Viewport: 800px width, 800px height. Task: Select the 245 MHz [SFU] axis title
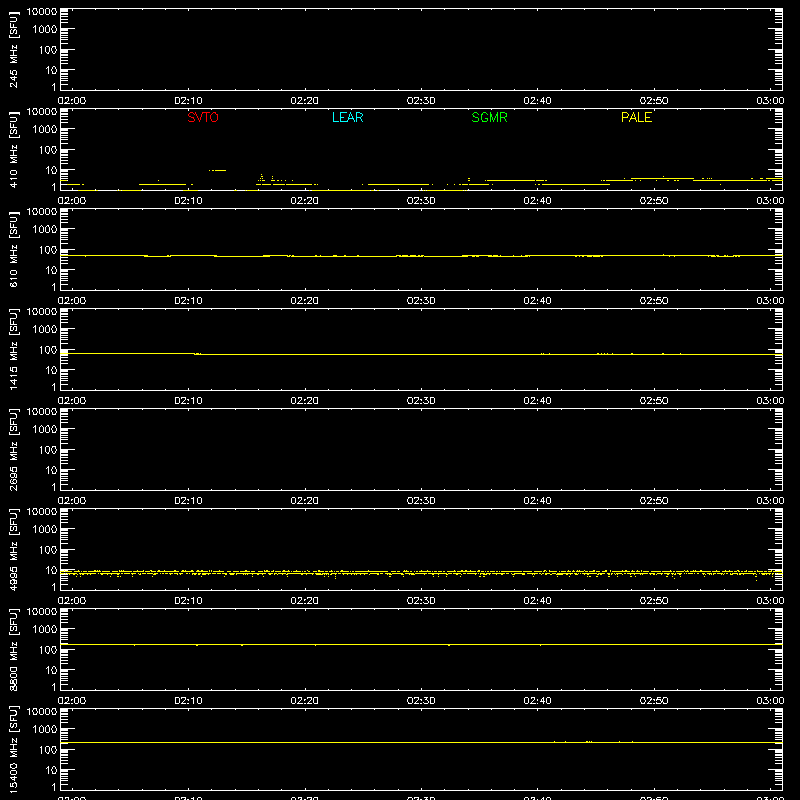(x=13, y=50)
